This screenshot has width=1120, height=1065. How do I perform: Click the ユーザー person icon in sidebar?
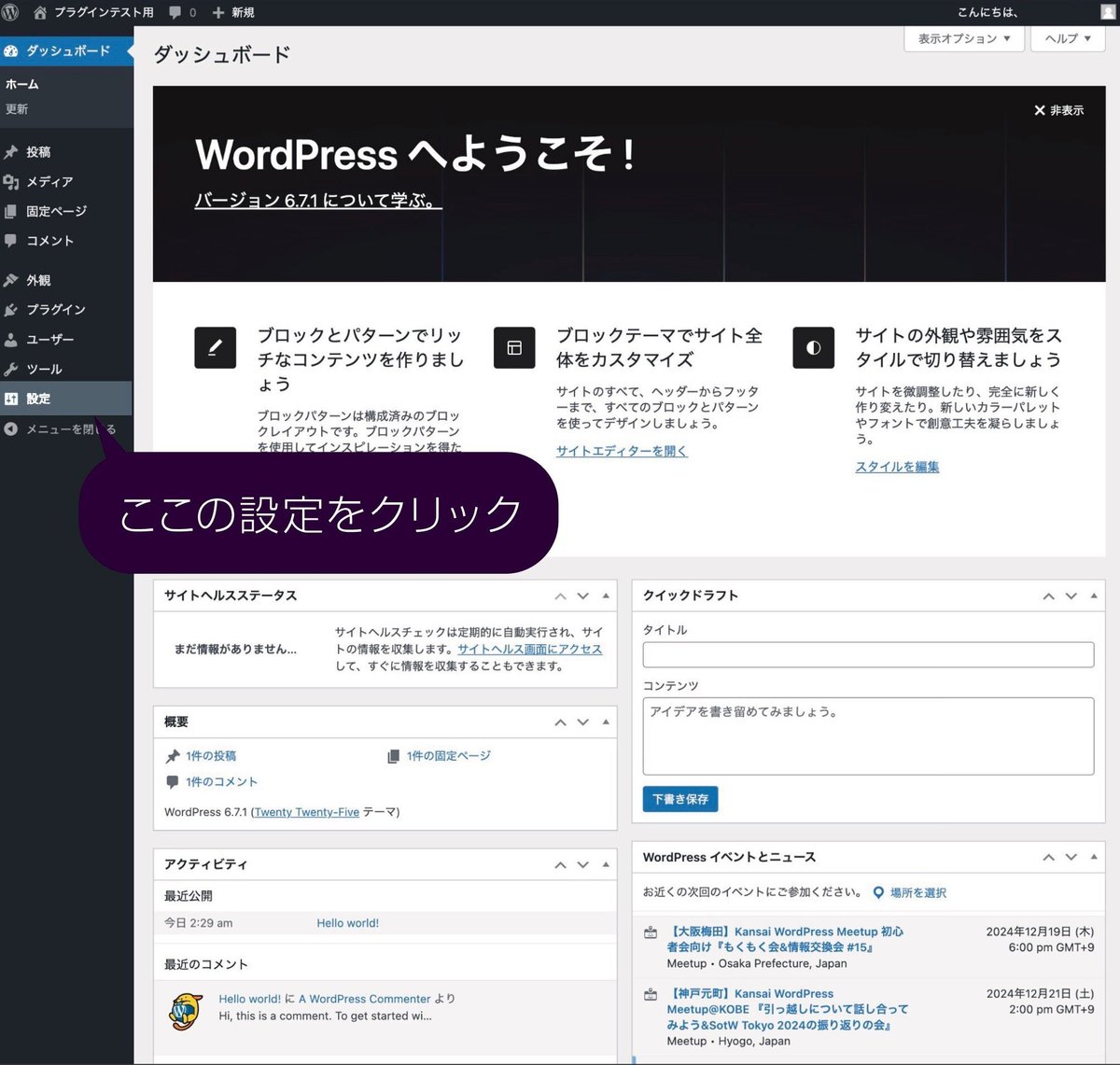point(11,340)
